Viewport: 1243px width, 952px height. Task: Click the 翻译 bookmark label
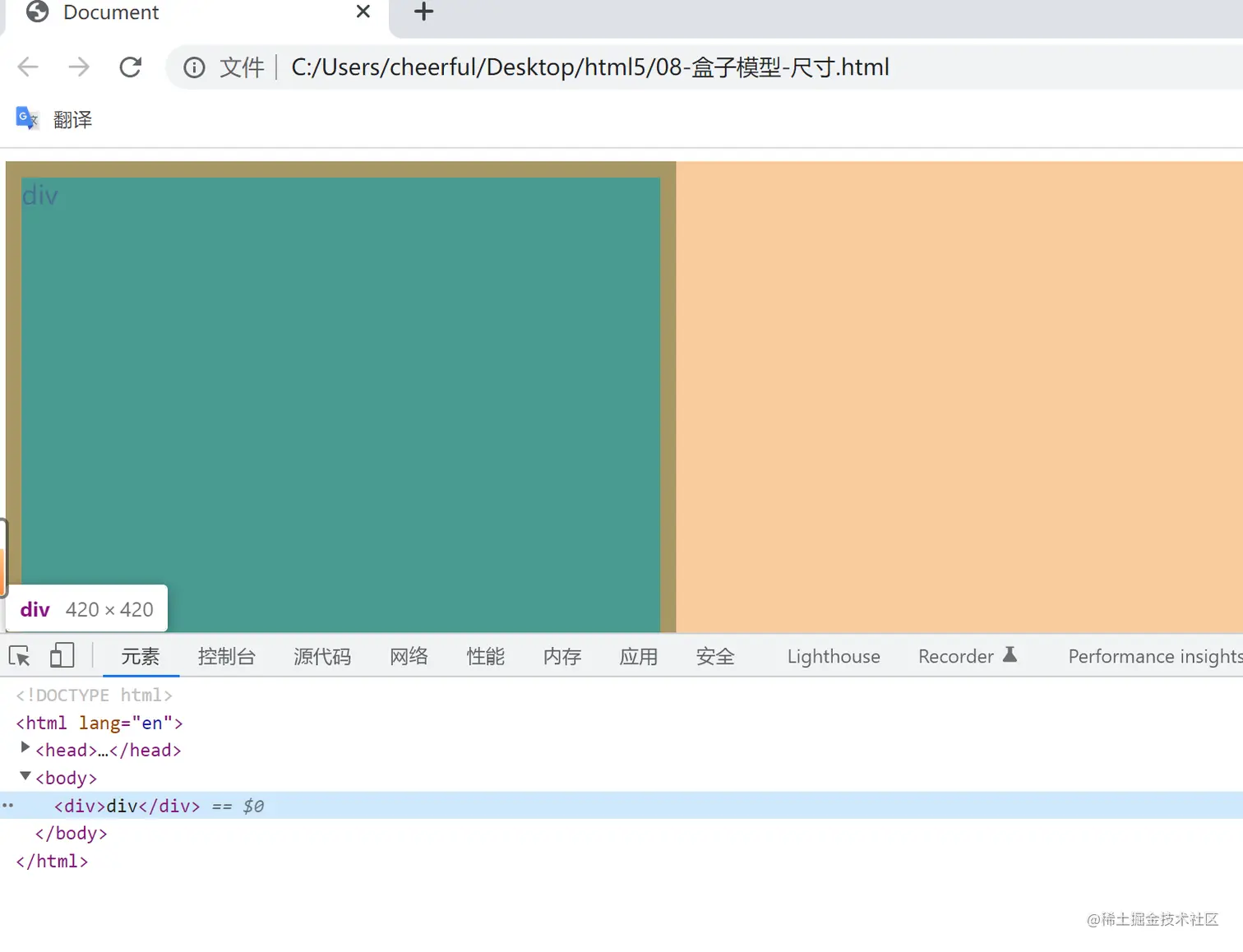(x=72, y=120)
